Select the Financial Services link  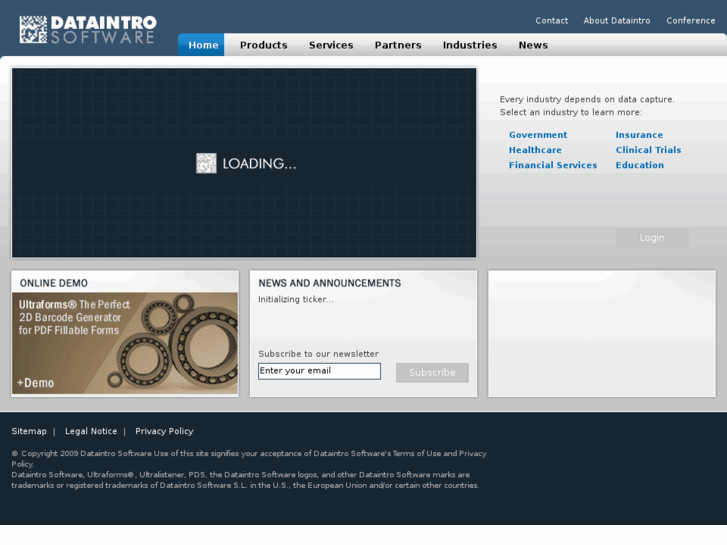(553, 165)
